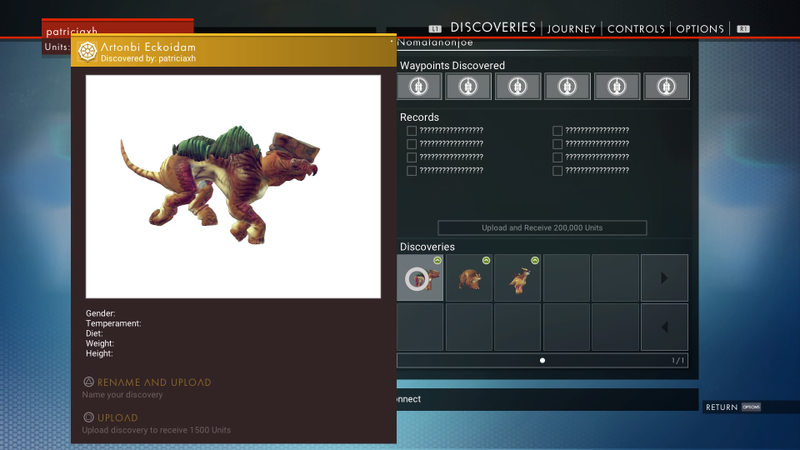Click the triangle button icon beside Rename
800x450 pixels.
(x=88, y=382)
